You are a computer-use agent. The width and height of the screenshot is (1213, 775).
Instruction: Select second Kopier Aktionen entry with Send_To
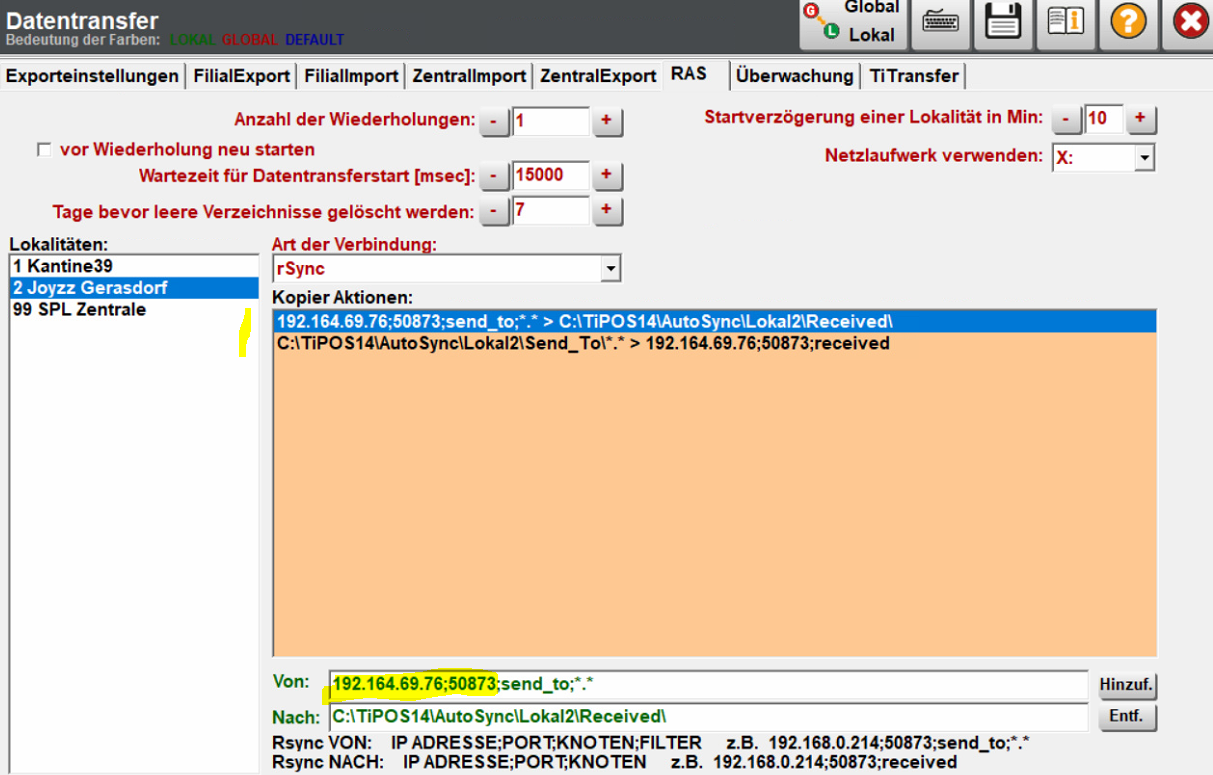714,343
